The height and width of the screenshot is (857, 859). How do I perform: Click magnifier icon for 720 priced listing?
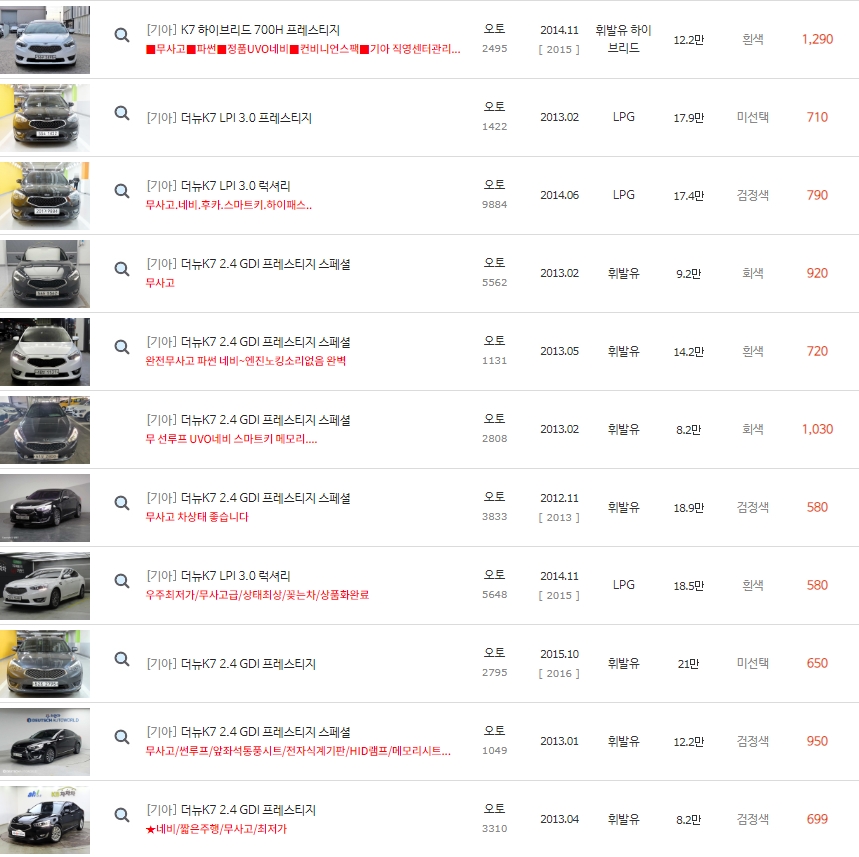click(122, 347)
